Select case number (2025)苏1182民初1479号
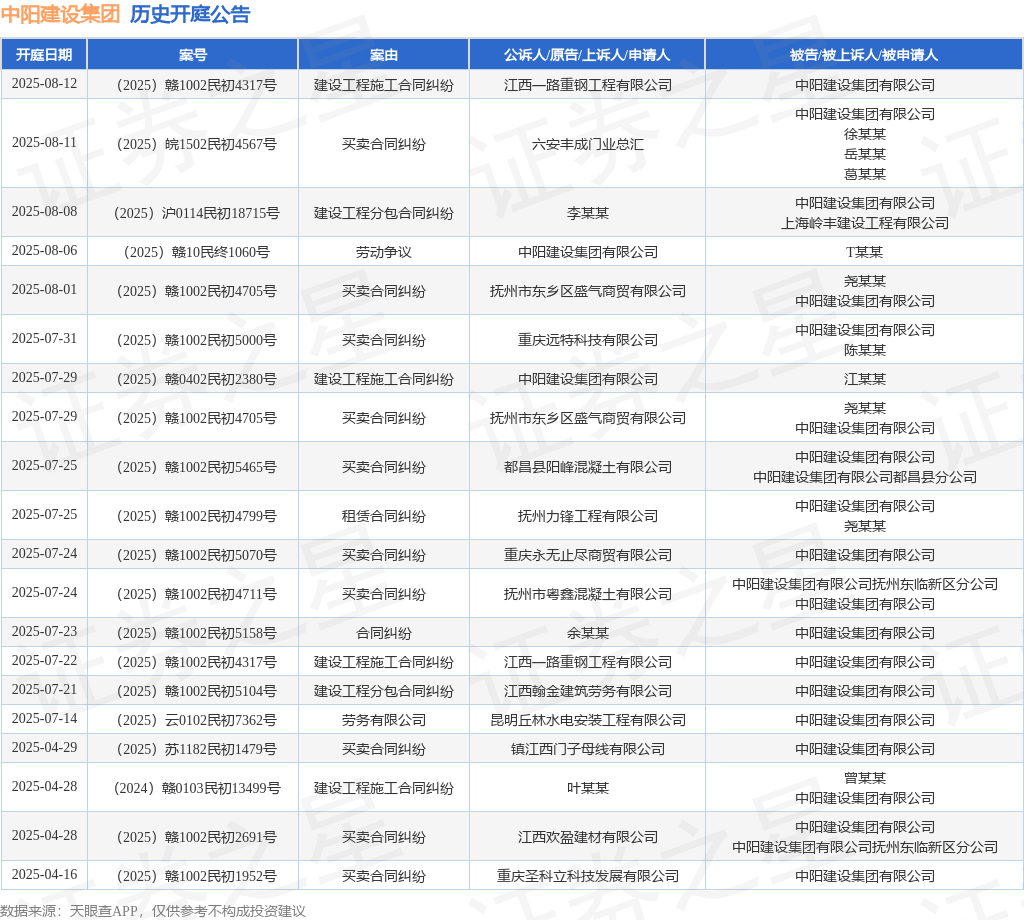The image size is (1024, 920). (197, 750)
